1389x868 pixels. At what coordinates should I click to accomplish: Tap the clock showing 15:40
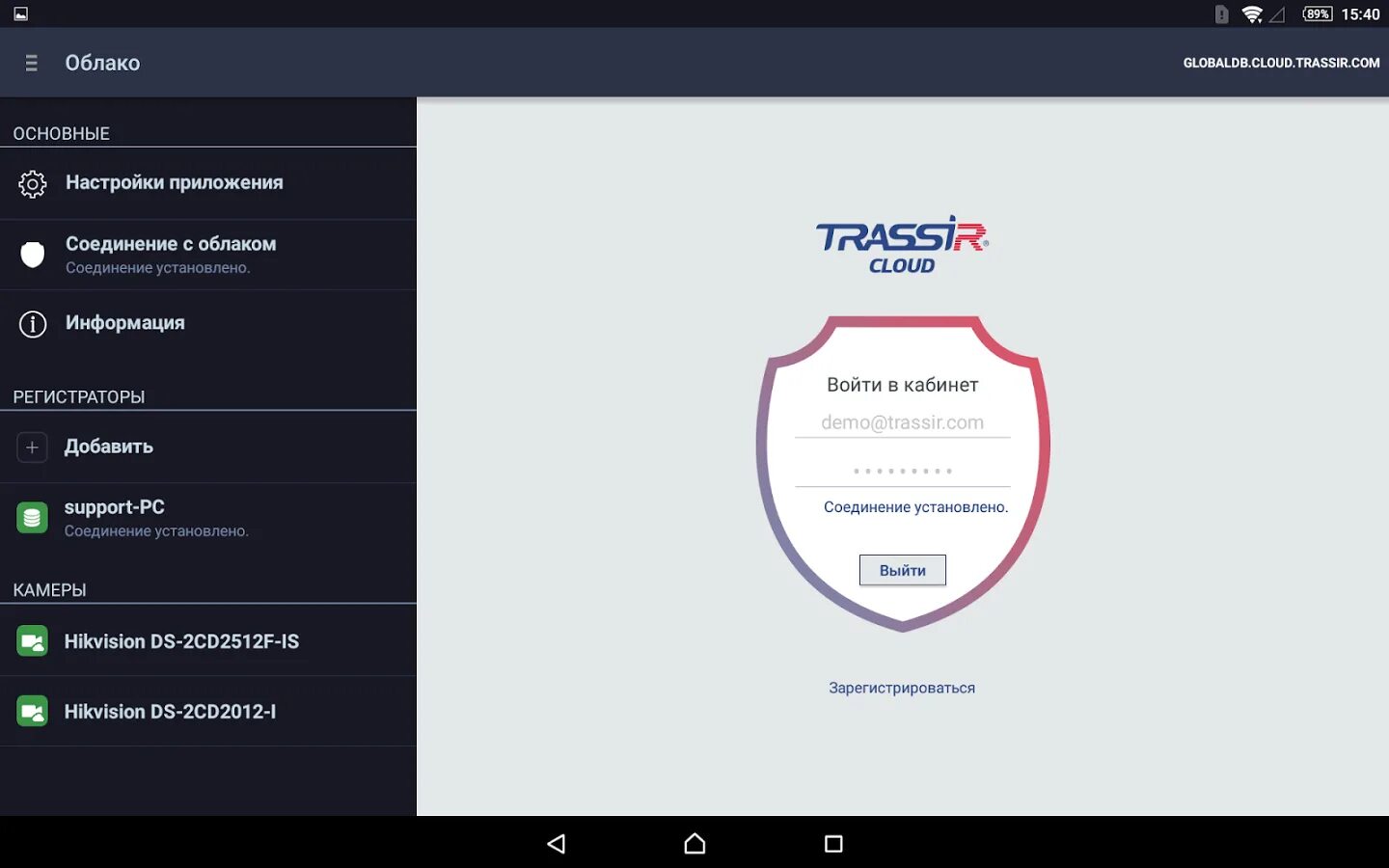(x=1360, y=14)
